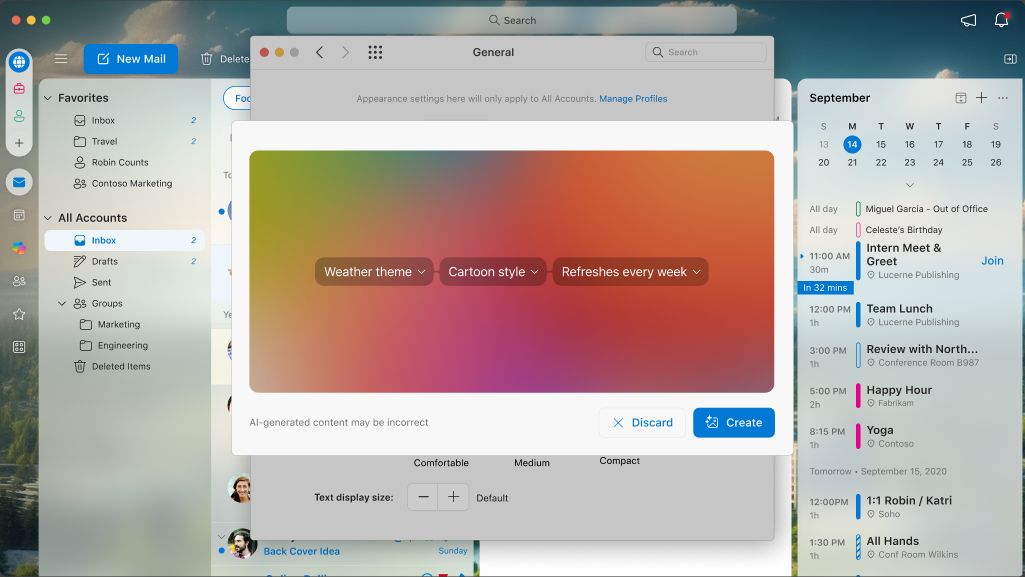
Task: Expand the Weather theme dropdown
Action: click(374, 271)
